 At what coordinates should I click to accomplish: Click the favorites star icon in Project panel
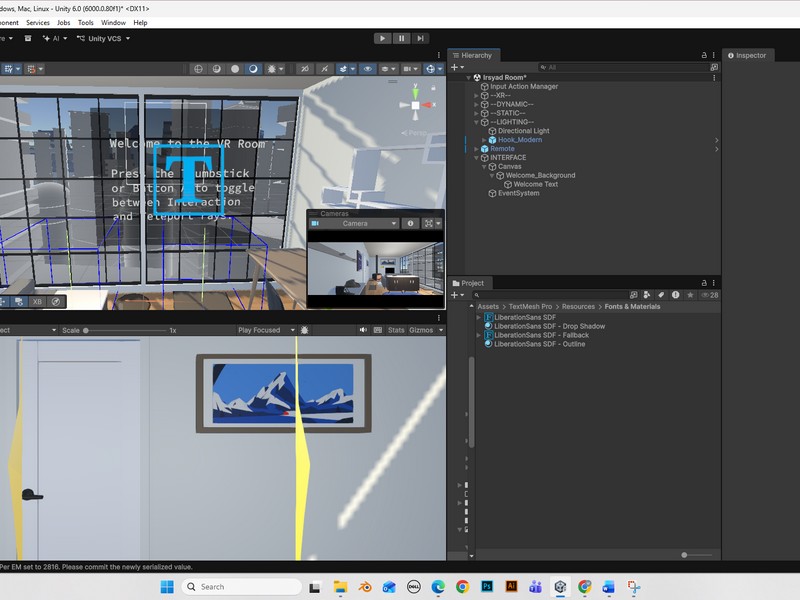[x=690, y=295]
